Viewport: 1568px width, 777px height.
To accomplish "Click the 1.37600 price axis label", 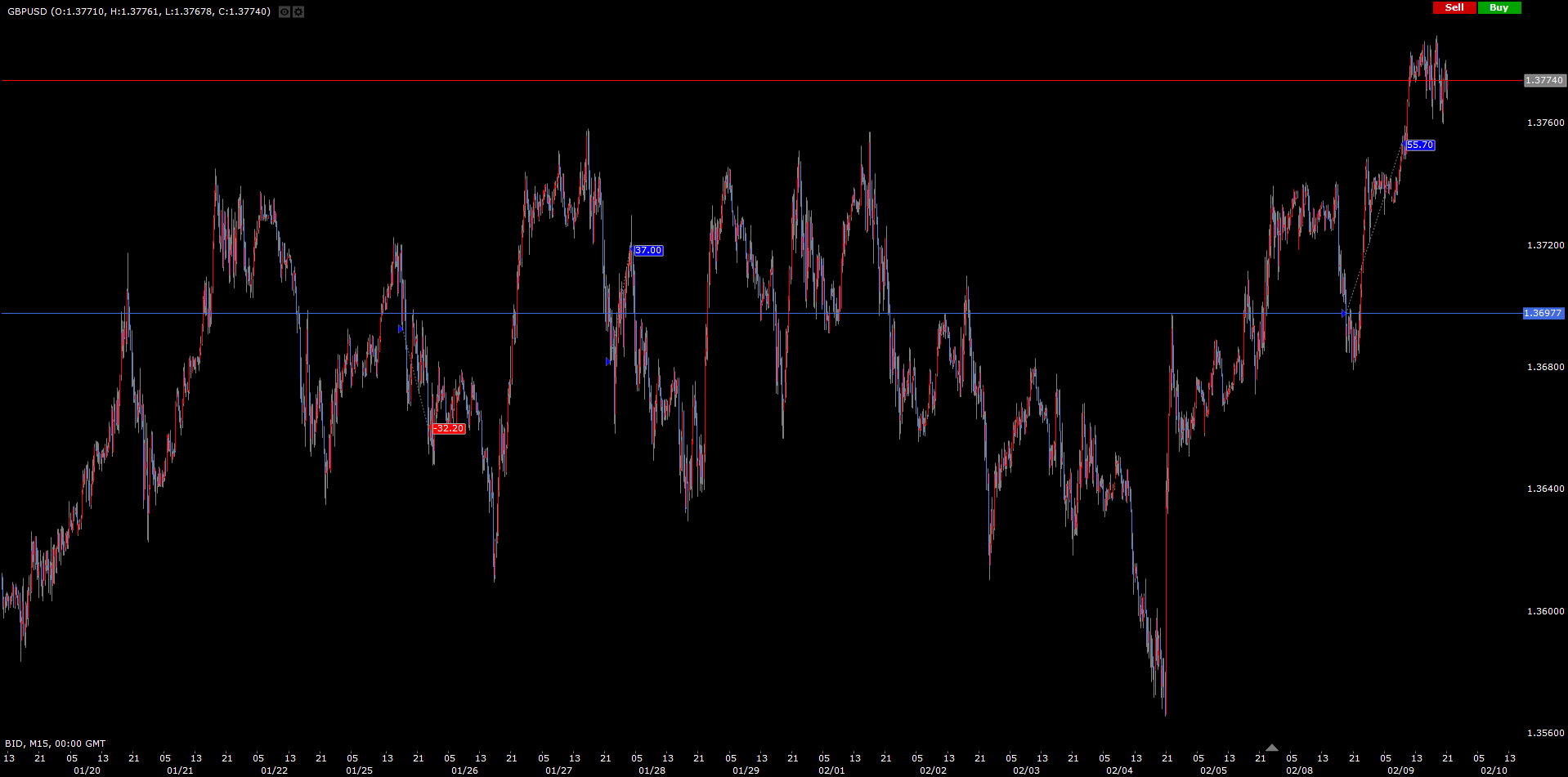I will pyautogui.click(x=1545, y=123).
